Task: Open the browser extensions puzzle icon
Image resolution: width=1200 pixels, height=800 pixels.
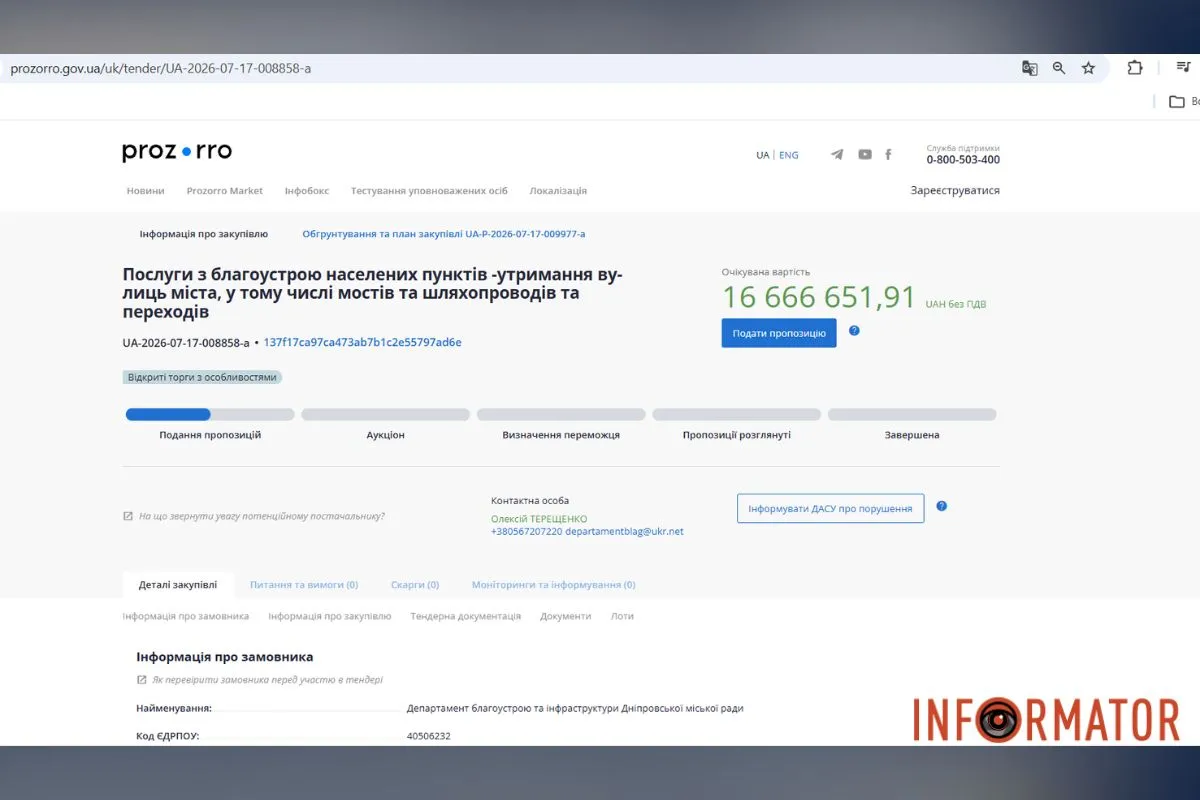Action: (x=1135, y=68)
